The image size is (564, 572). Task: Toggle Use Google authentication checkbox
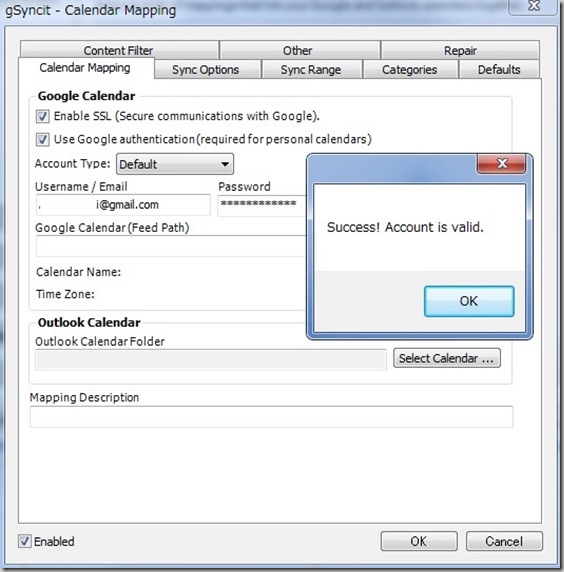pyautogui.click(x=42, y=139)
